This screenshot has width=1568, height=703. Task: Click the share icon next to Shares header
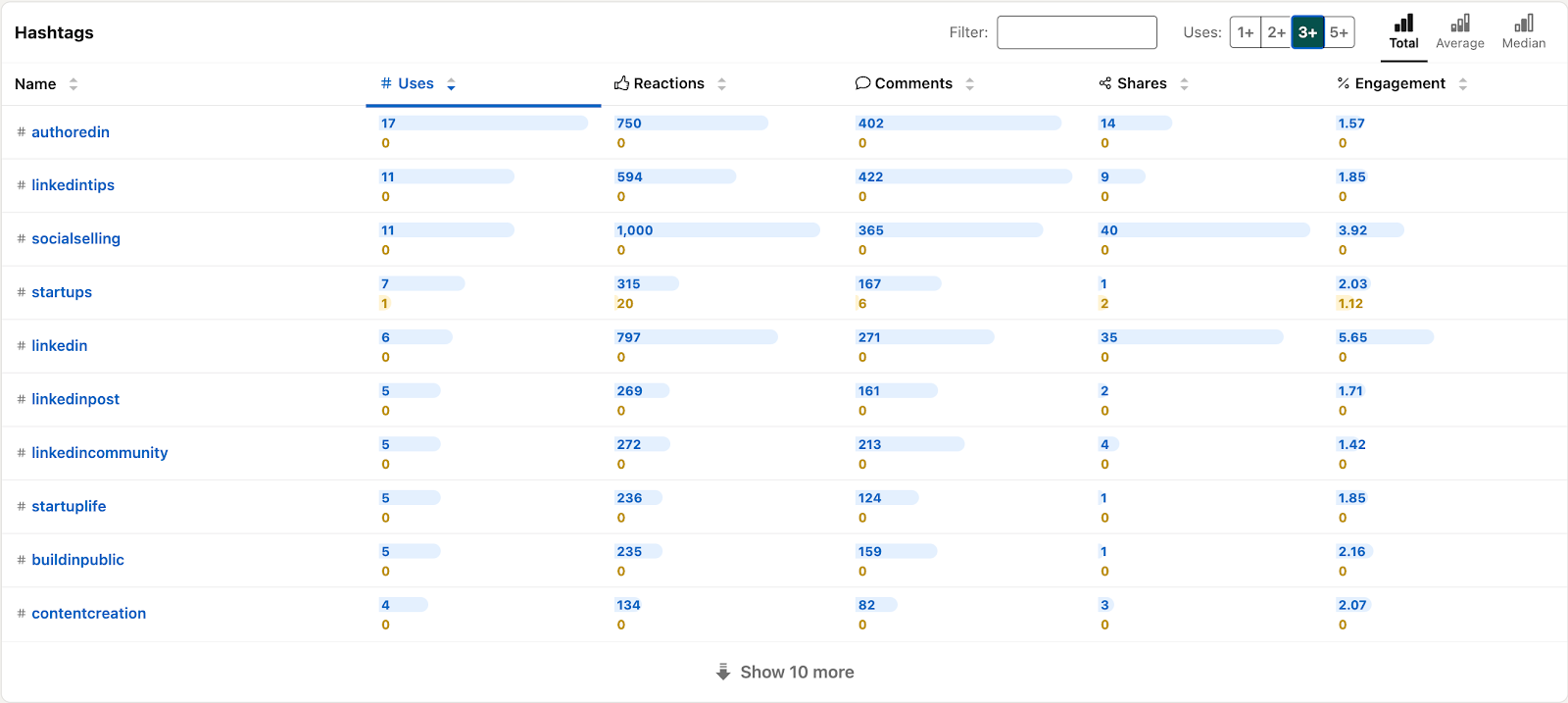(1104, 82)
